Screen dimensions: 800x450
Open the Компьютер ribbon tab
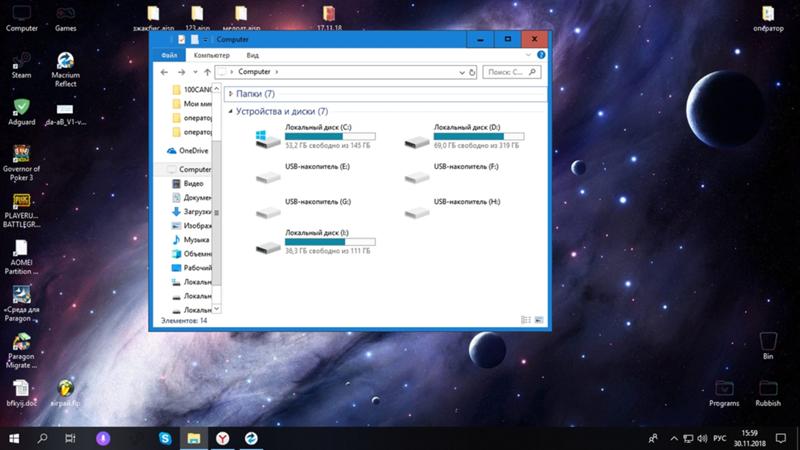[211, 55]
